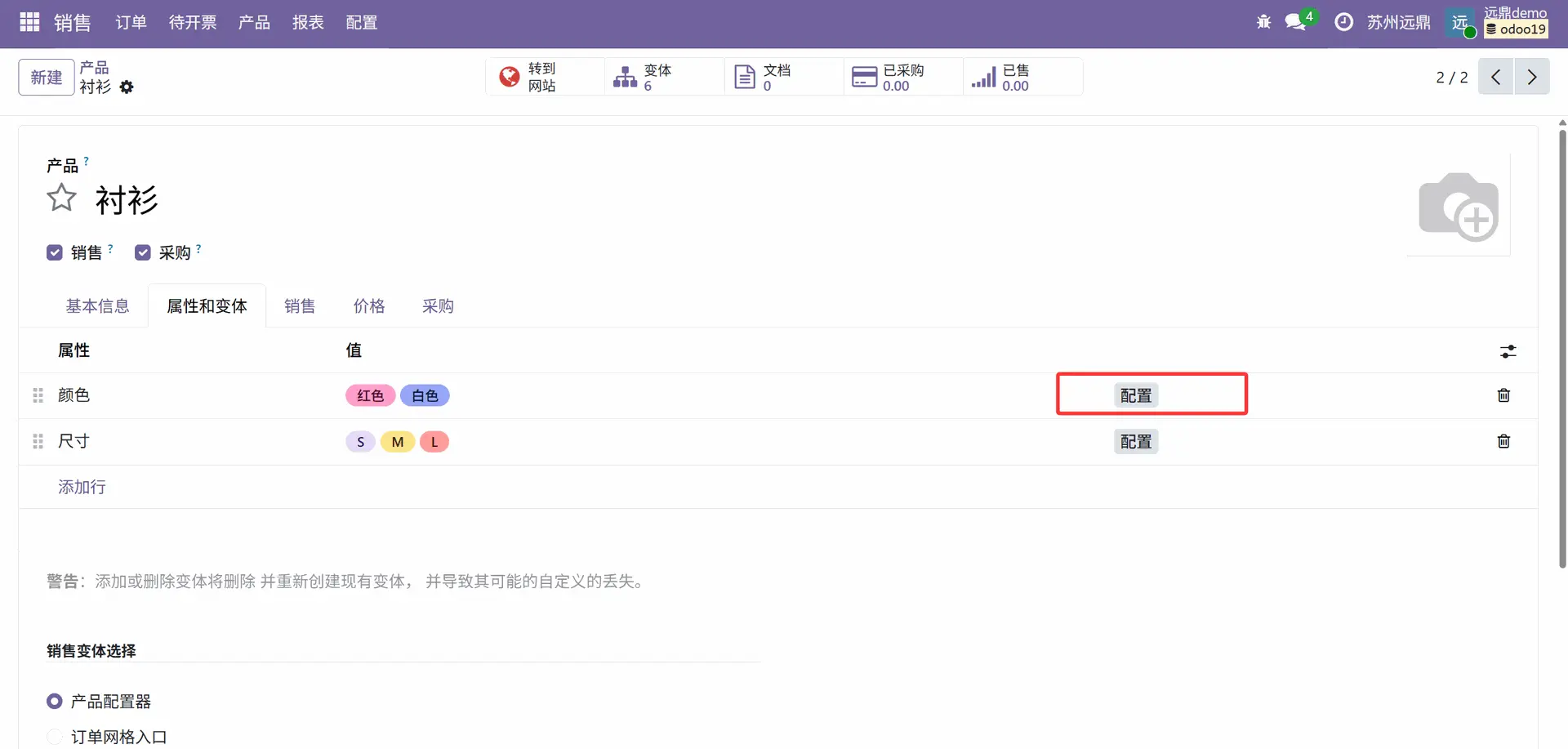Click the 红色 color value tag
This screenshot has width=1568, height=749.
370,396
